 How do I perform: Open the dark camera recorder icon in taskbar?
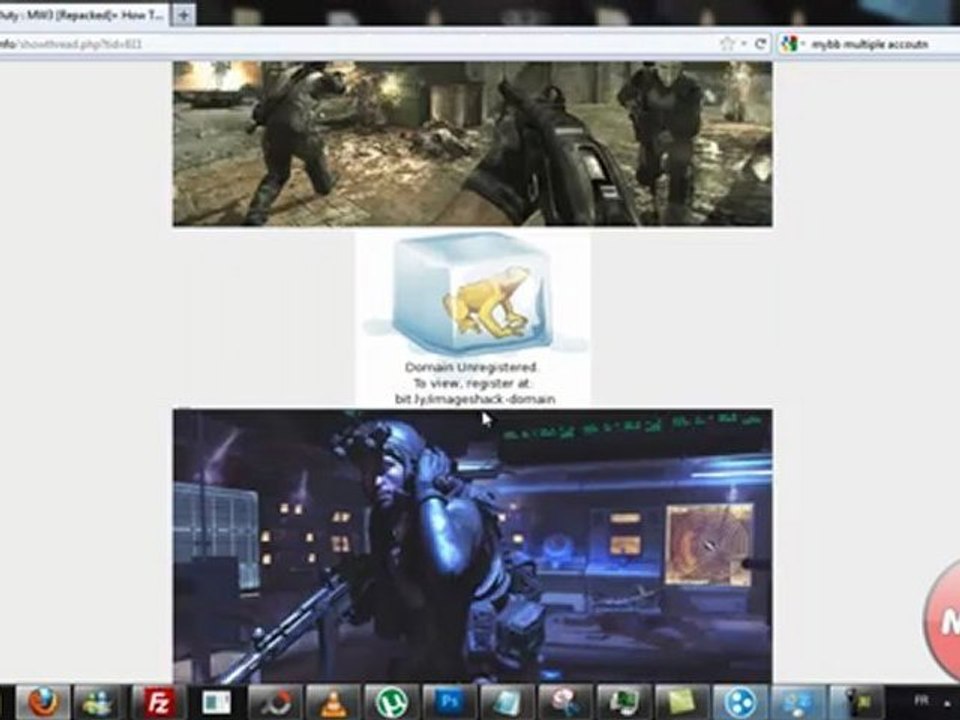[856, 702]
